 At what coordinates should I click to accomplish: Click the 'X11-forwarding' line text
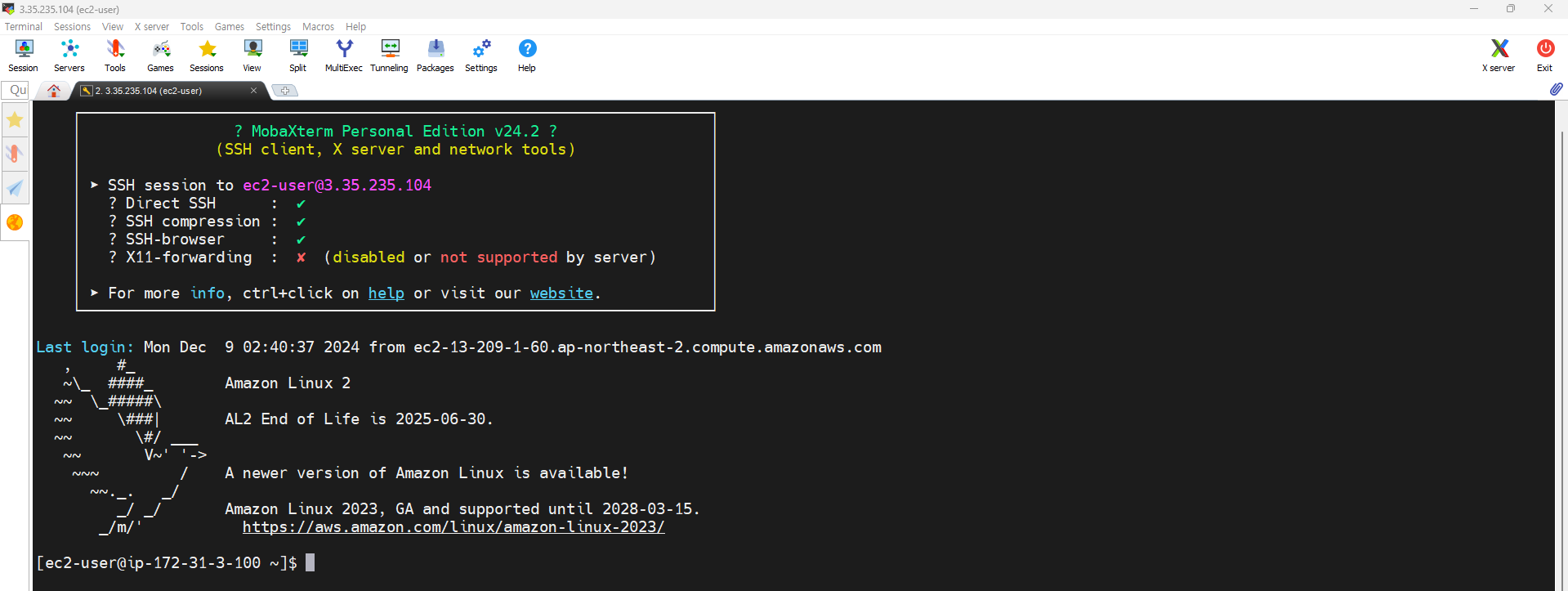189,257
